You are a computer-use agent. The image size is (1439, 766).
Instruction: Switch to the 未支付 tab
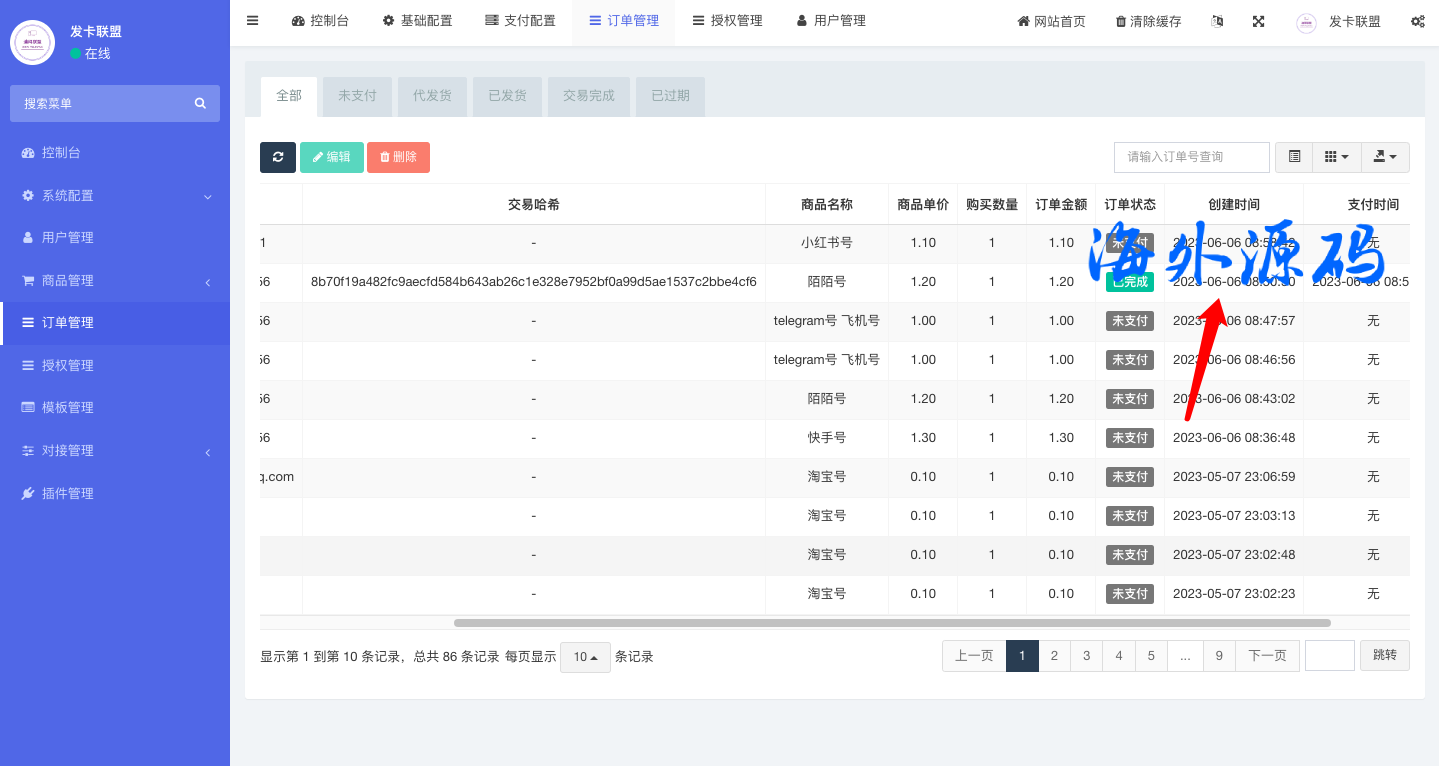tap(357, 96)
